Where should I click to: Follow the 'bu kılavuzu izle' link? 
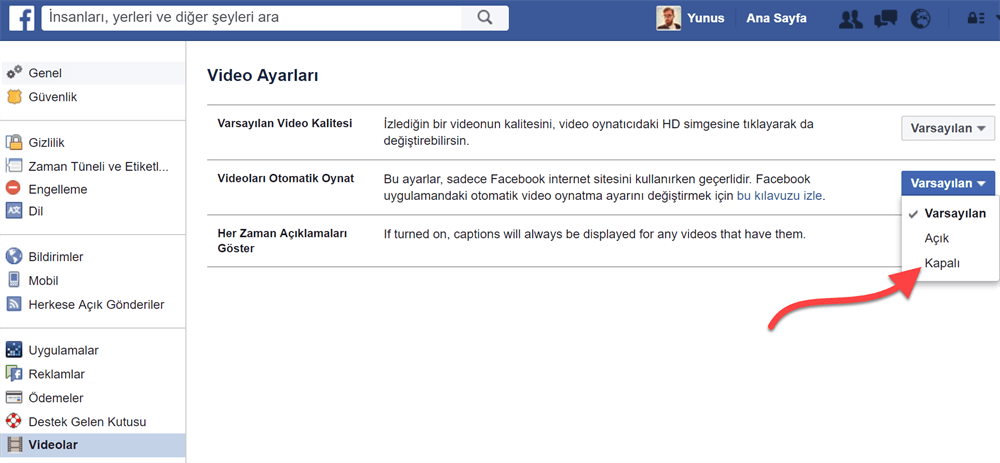[779, 196]
